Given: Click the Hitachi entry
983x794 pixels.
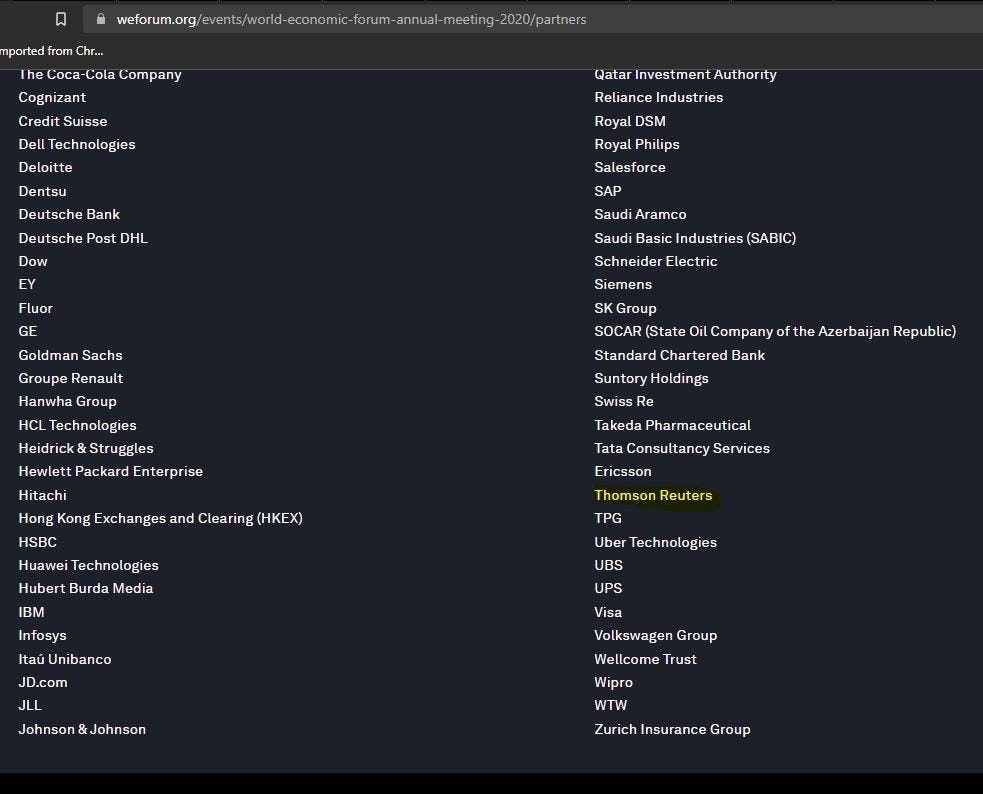Looking at the screenshot, I should coord(42,495).
